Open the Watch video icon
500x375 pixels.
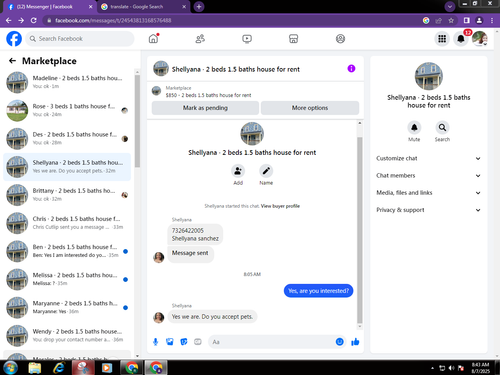click(247, 39)
